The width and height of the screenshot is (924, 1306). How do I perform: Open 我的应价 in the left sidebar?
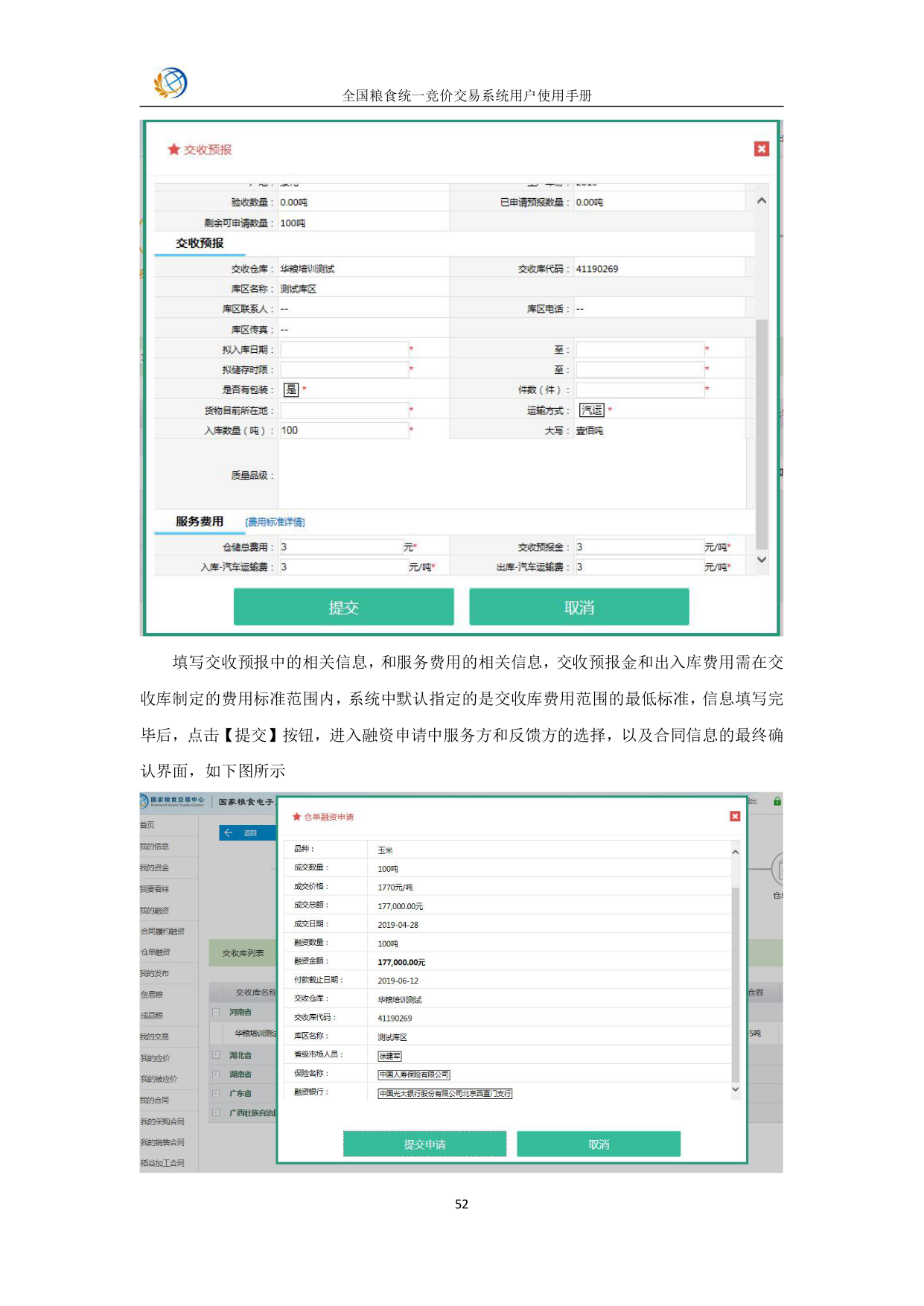pos(156,1058)
